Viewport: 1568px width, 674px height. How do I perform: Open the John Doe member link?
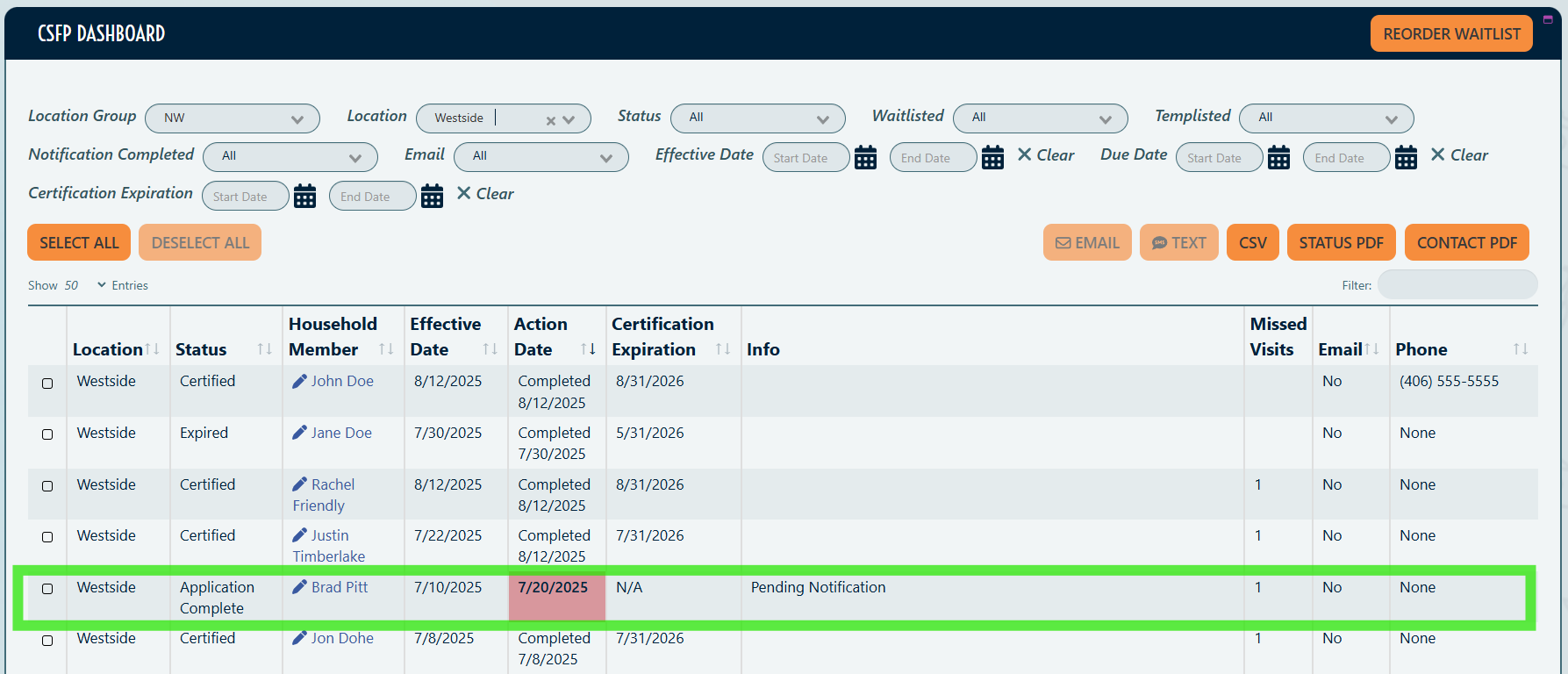[342, 381]
